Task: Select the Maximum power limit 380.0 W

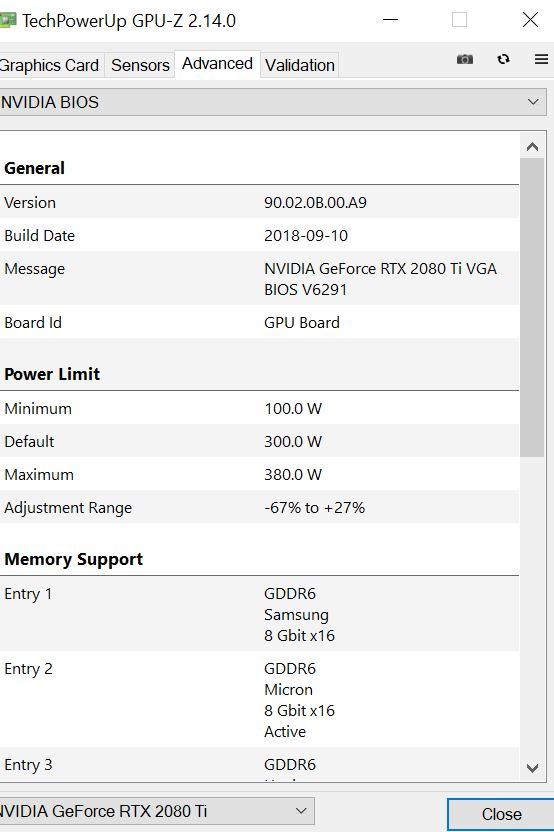Action: click(293, 474)
